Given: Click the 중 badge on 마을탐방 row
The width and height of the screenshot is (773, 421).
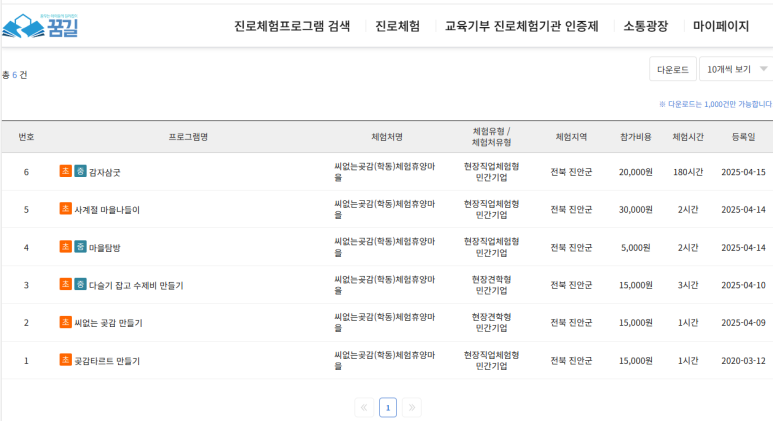Looking at the screenshot, I should click(x=80, y=246).
